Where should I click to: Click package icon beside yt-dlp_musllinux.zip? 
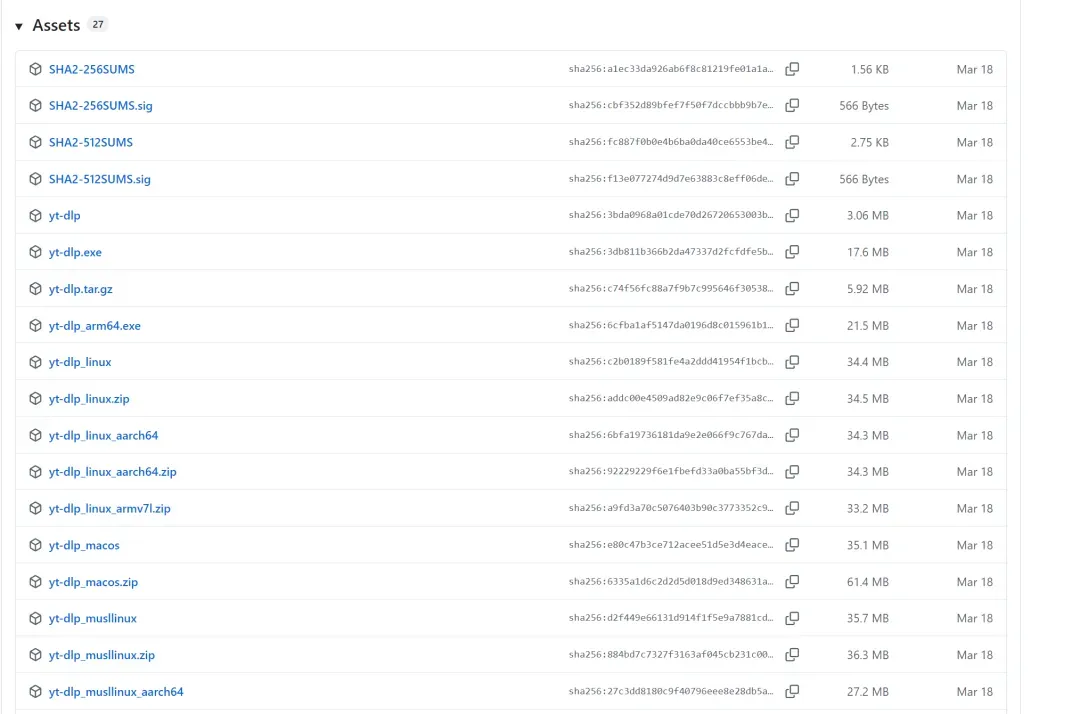point(35,655)
